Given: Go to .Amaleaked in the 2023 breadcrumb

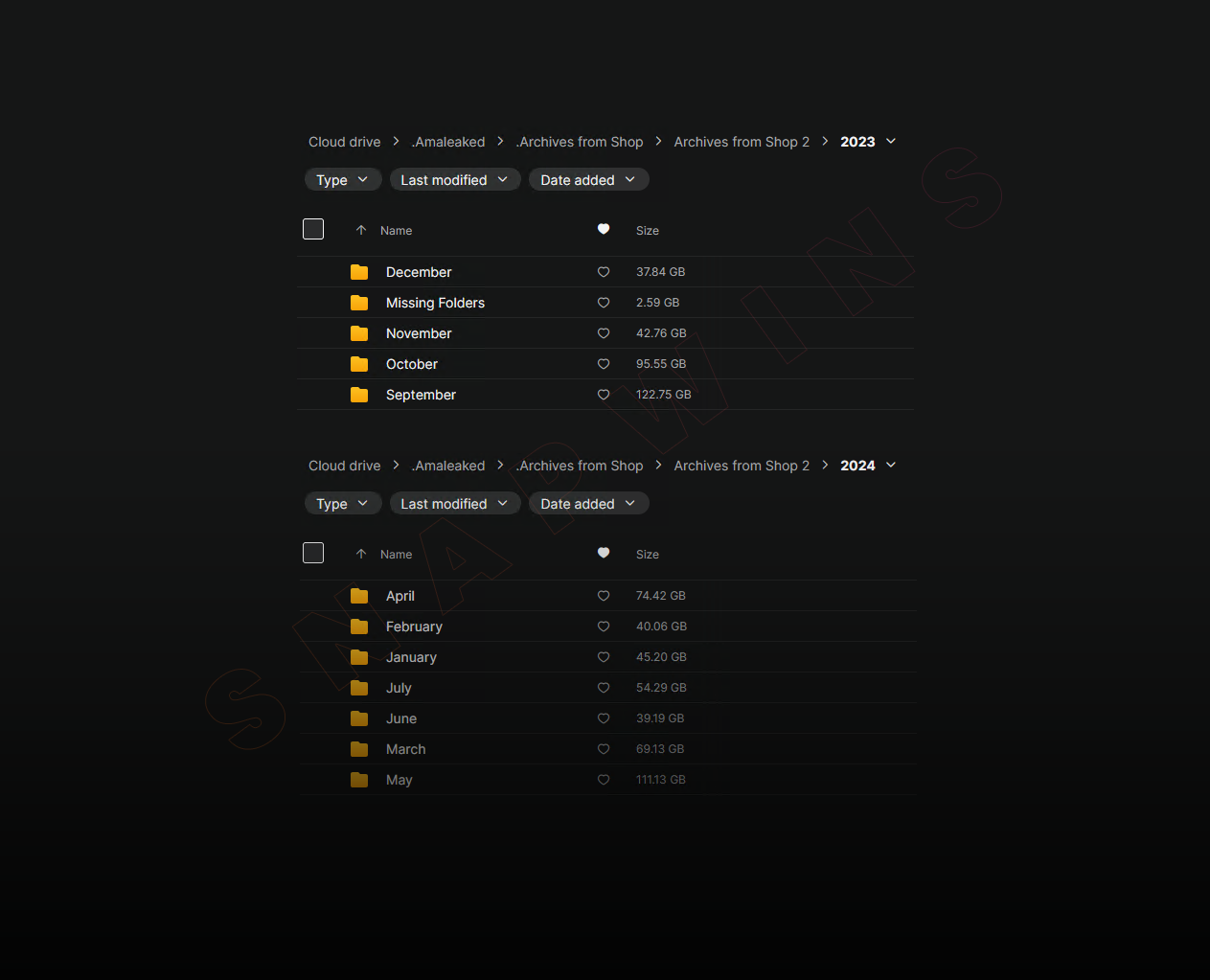Looking at the screenshot, I should click(x=448, y=142).
